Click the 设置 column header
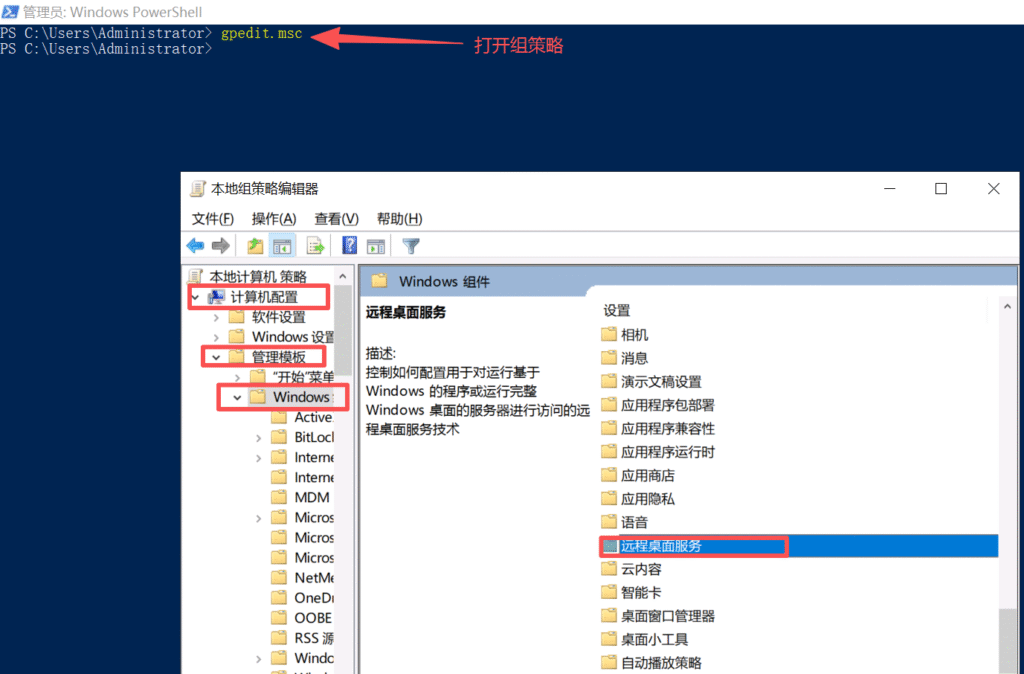The image size is (1024, 674). [x=617, y=311]
